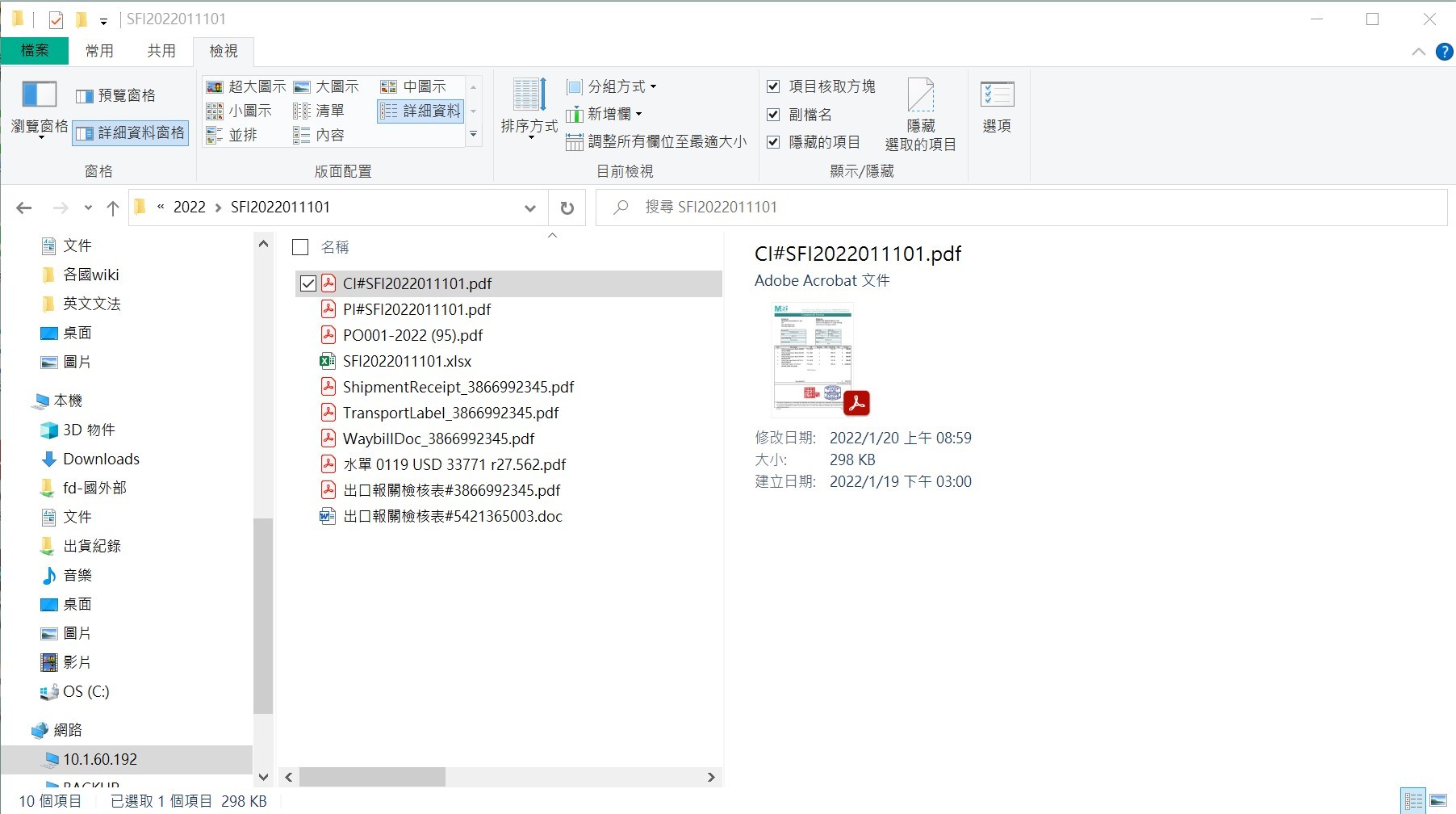Sort by the 名稱 column header
1456x814 pixels.
coord(335,247)
